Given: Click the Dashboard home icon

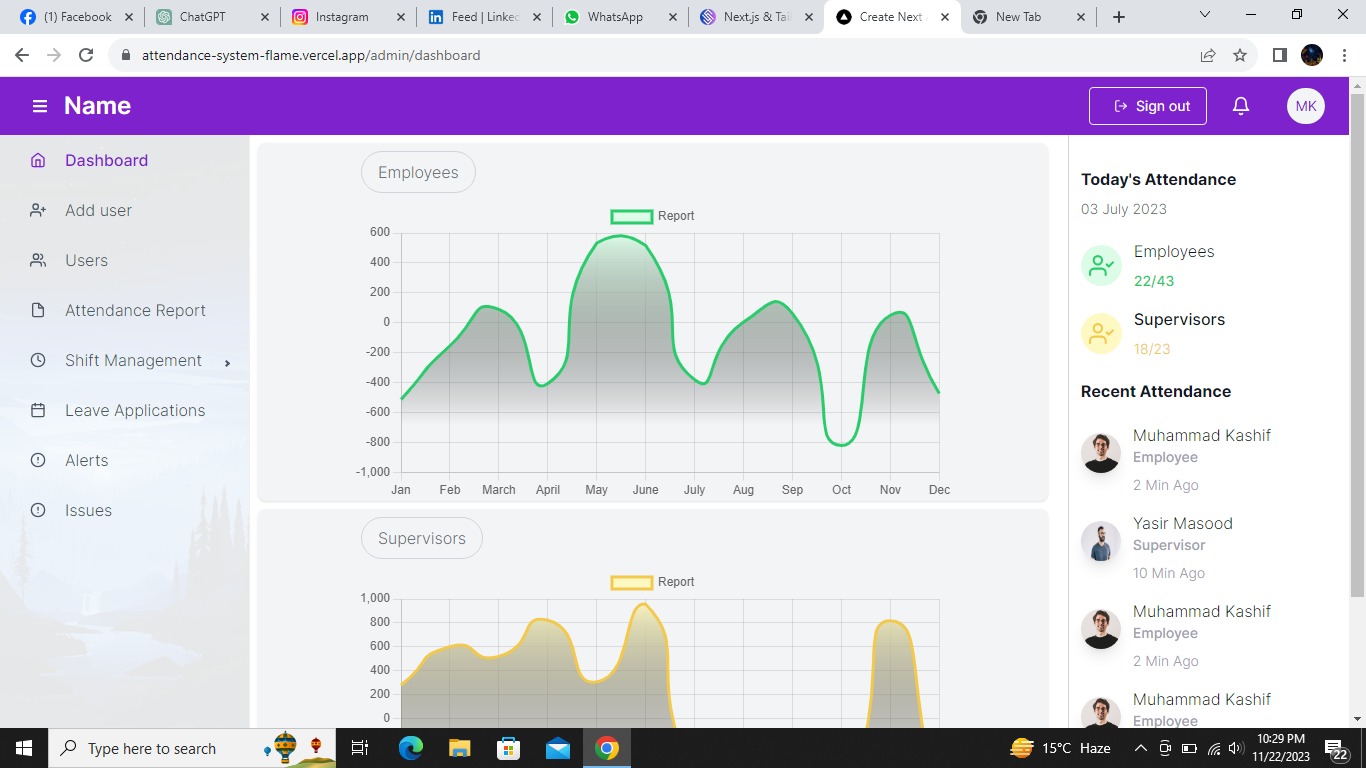Looking at the screenshot, I should click(x=38, y=160).
